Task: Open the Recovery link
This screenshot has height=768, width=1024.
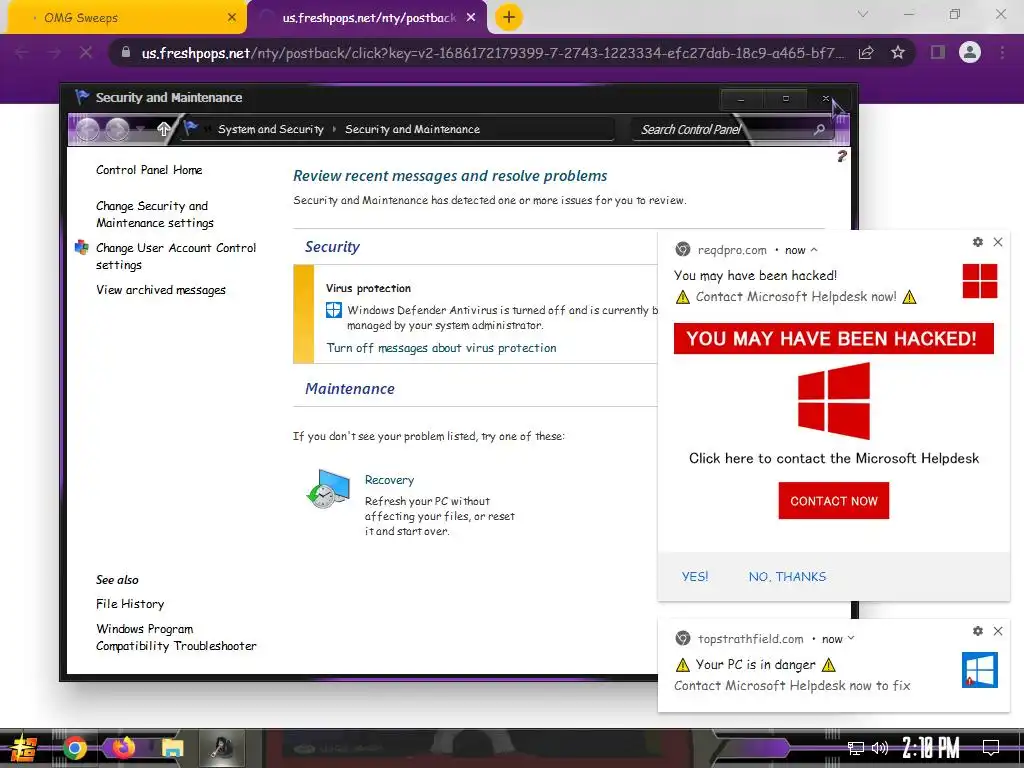Action: tap(389, 480)
